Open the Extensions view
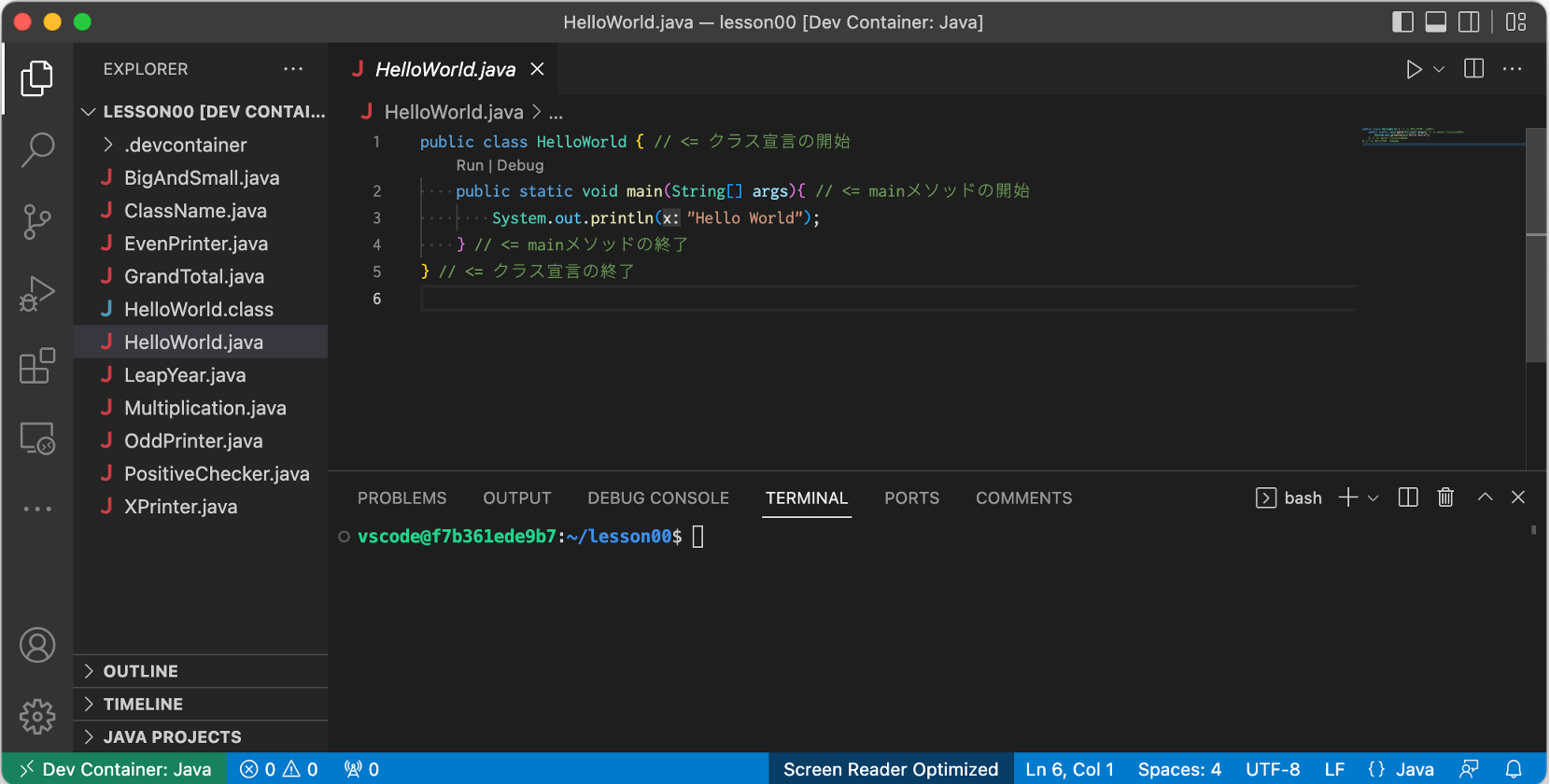This screenshot has height=784, width=1550. click(x=37, y=366)
